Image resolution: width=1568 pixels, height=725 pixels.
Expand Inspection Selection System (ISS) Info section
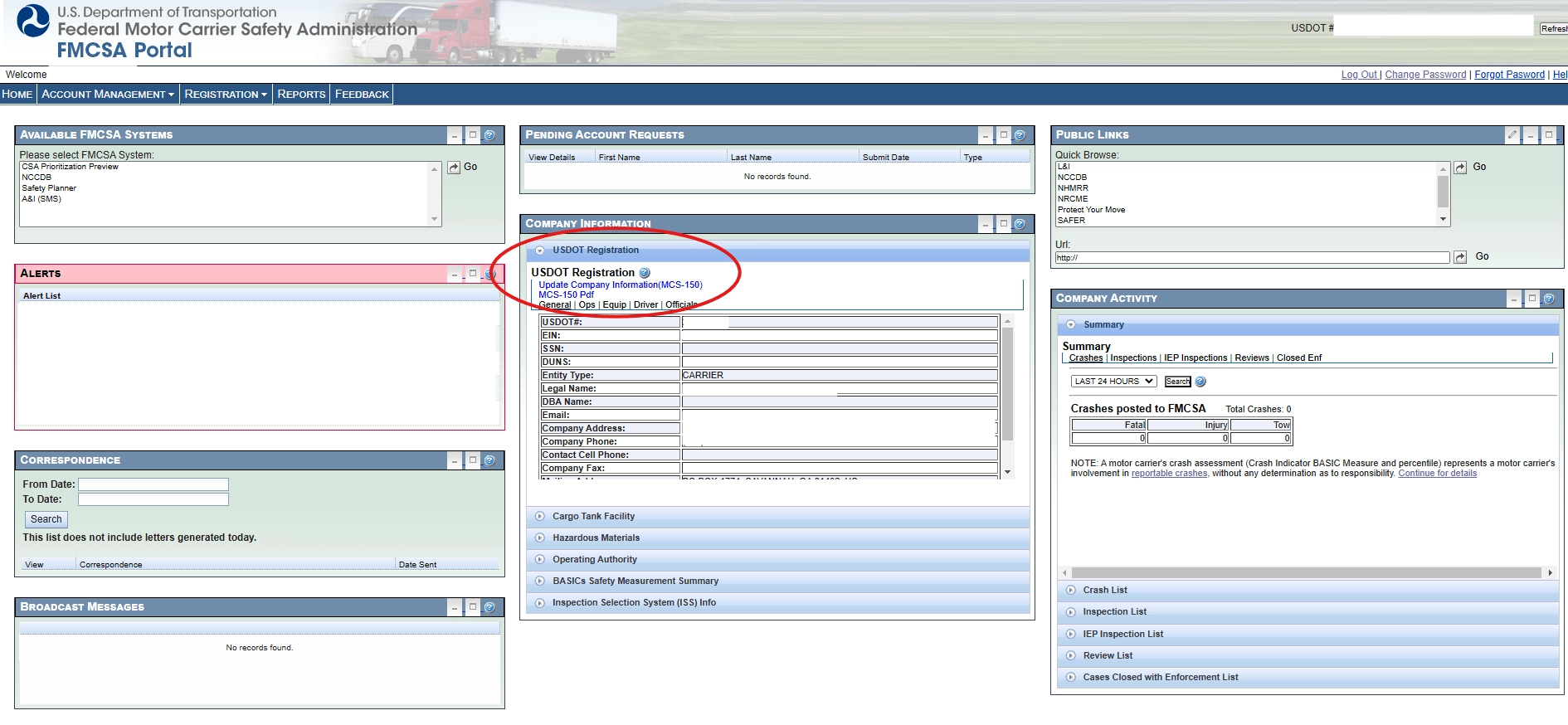coord(540,602)
